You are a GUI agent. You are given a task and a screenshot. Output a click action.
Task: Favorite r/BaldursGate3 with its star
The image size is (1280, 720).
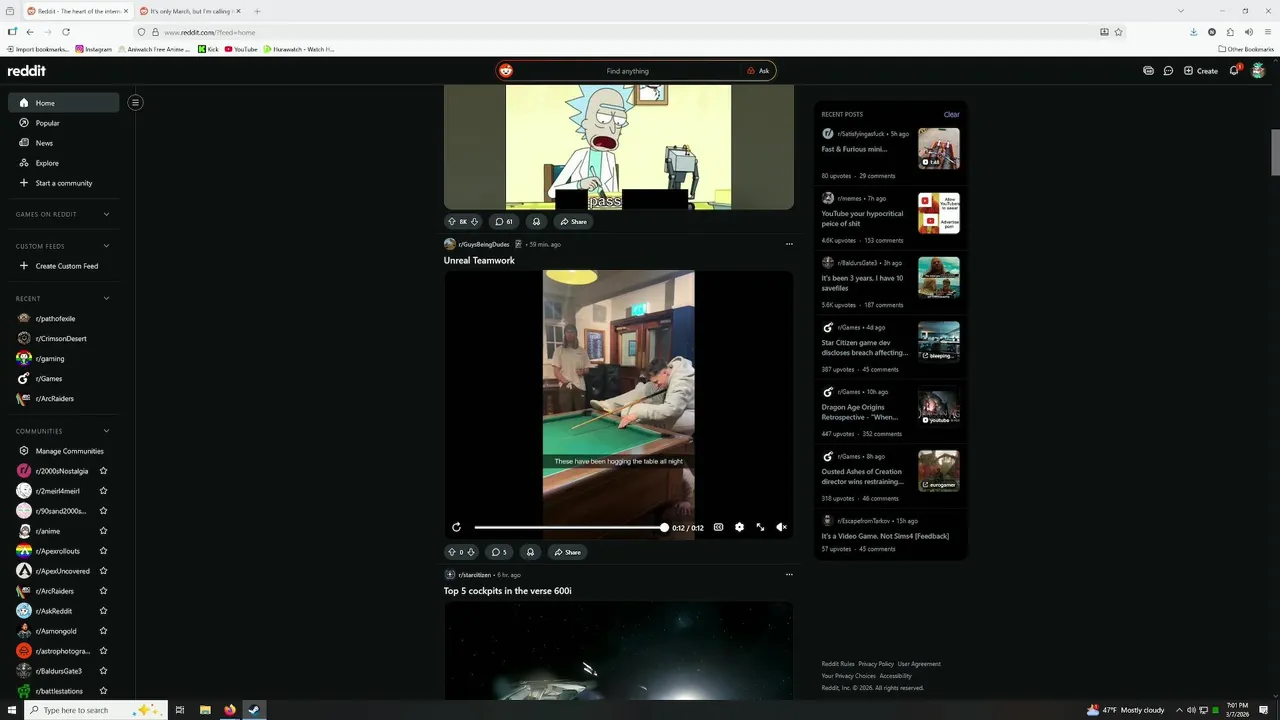point(103,671)
